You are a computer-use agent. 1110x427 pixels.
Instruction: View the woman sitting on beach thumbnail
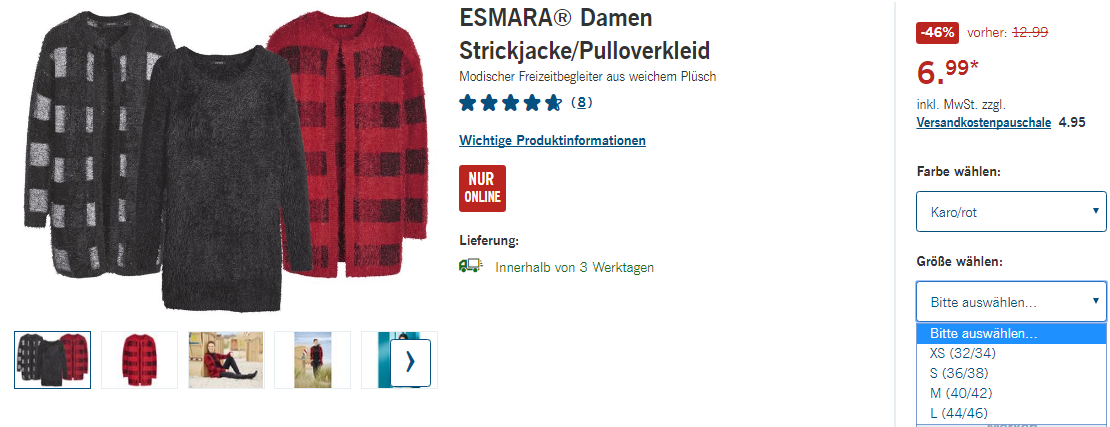point(226,360)
